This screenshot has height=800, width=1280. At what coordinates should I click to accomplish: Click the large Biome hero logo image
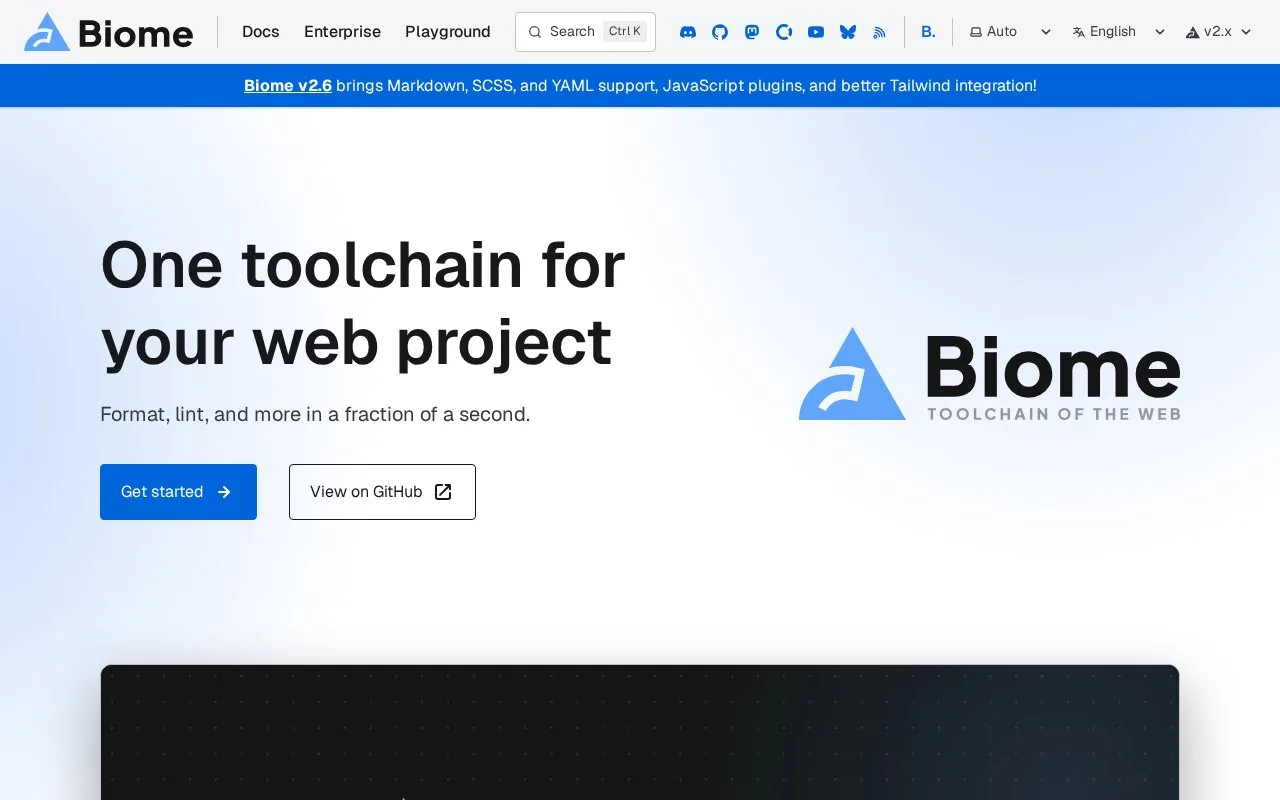point(989,374)
